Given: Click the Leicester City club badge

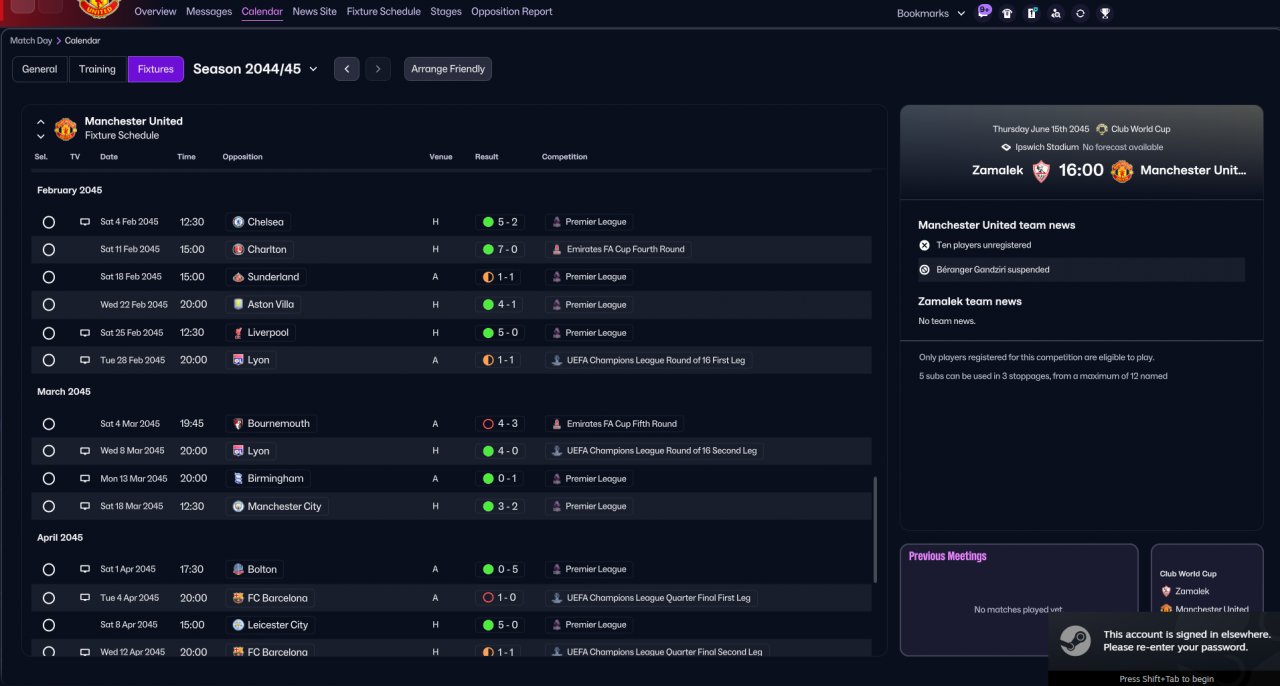Looking at the screenshot, I should pos(238,625).
